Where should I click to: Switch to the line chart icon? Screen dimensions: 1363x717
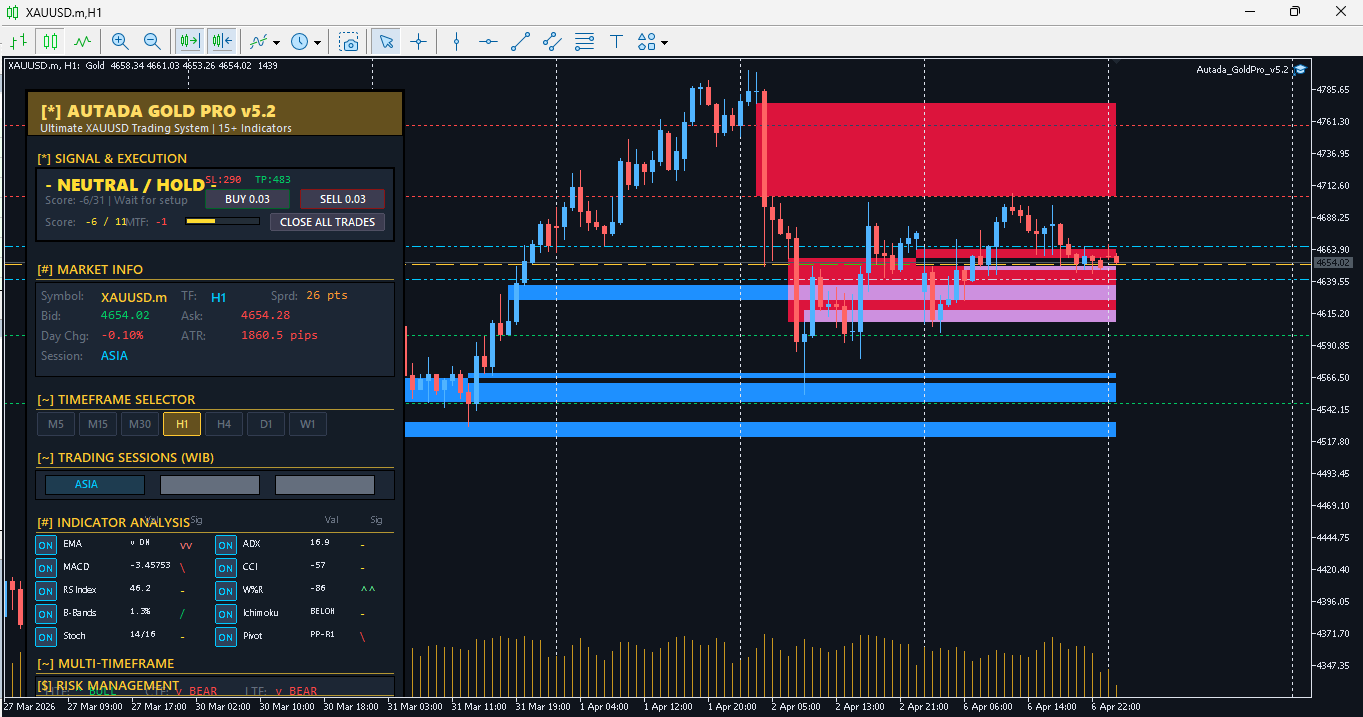[x=83, y=41]
